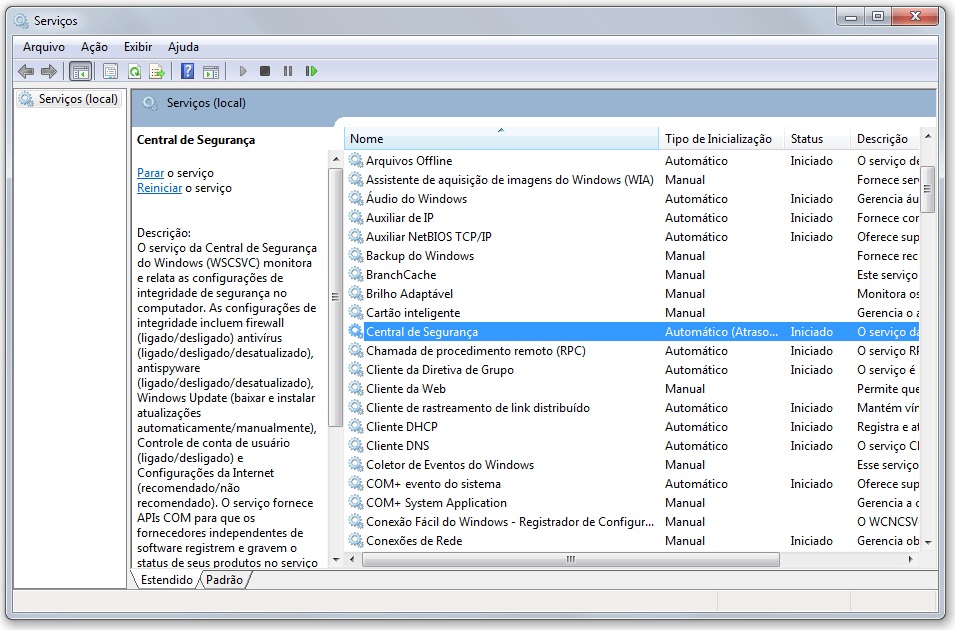Click the gear icon of Cliente da Web
Screen dimensions: 955x630
click(x=356, y=389)
